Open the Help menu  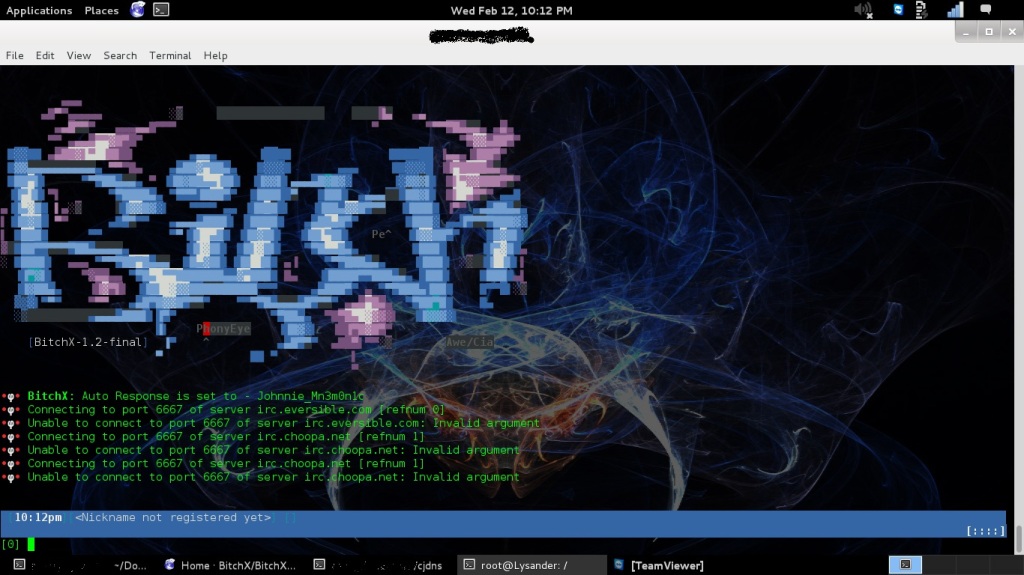(215, 56)
